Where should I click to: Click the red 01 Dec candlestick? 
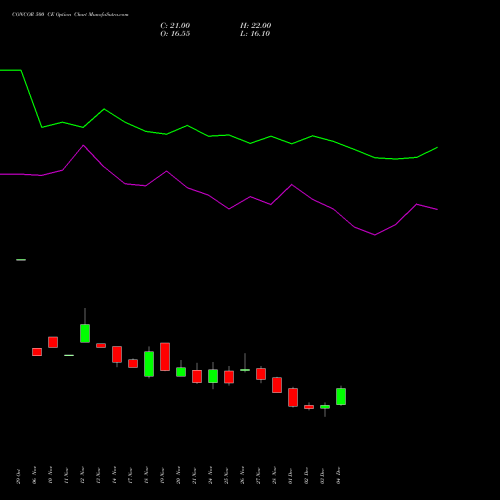click(293, 397)
